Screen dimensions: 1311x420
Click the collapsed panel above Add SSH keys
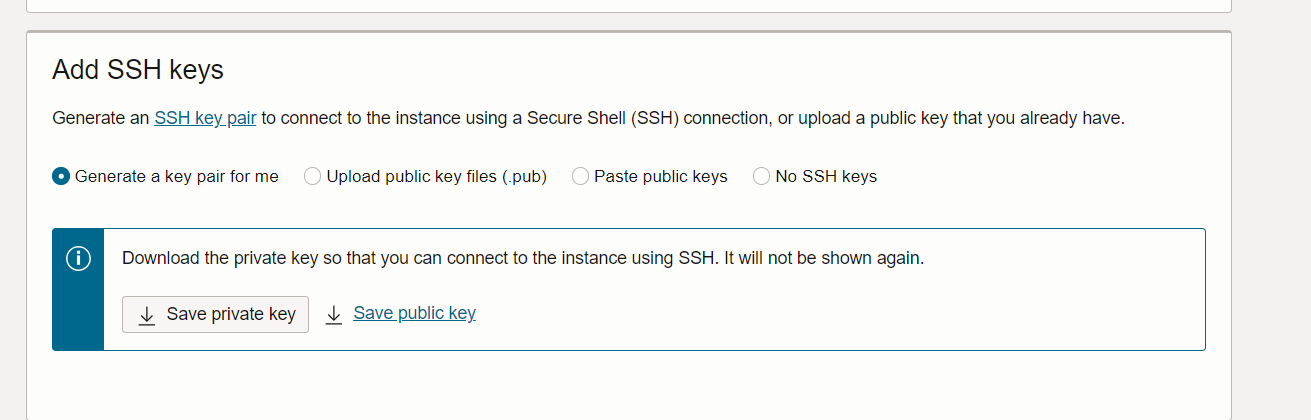(628, 5)
